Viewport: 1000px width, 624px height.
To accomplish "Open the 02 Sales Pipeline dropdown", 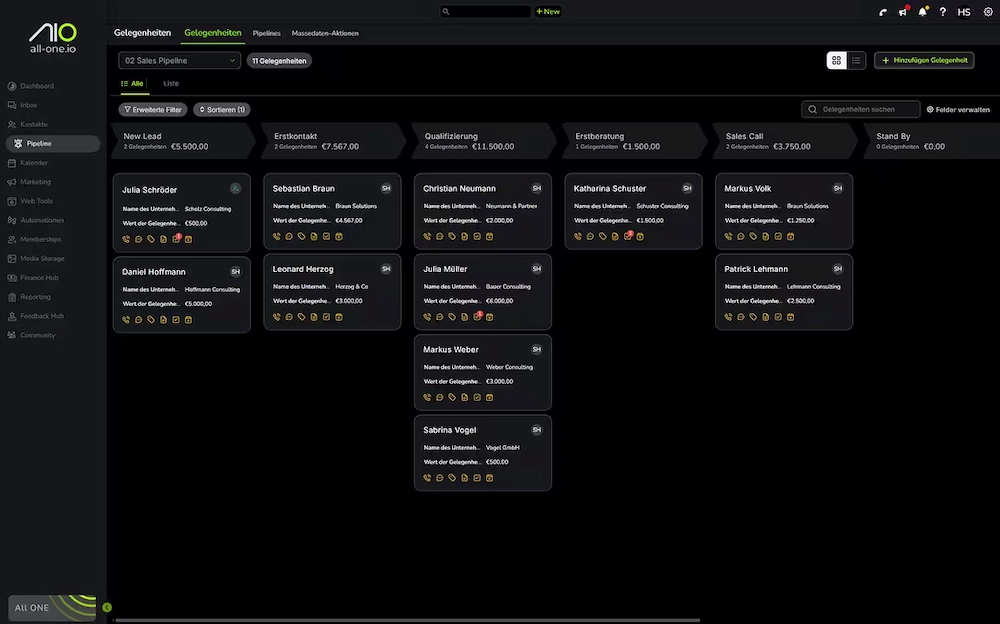I will pos(179,61).
